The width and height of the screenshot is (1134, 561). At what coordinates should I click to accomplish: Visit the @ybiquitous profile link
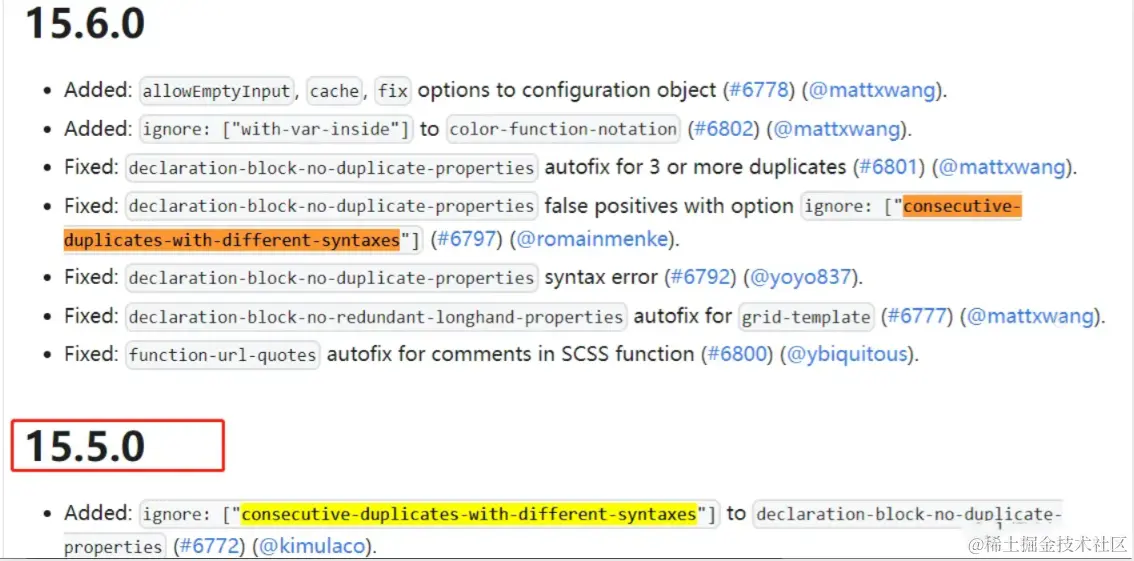pyautogui.click(x=848, y=354)
